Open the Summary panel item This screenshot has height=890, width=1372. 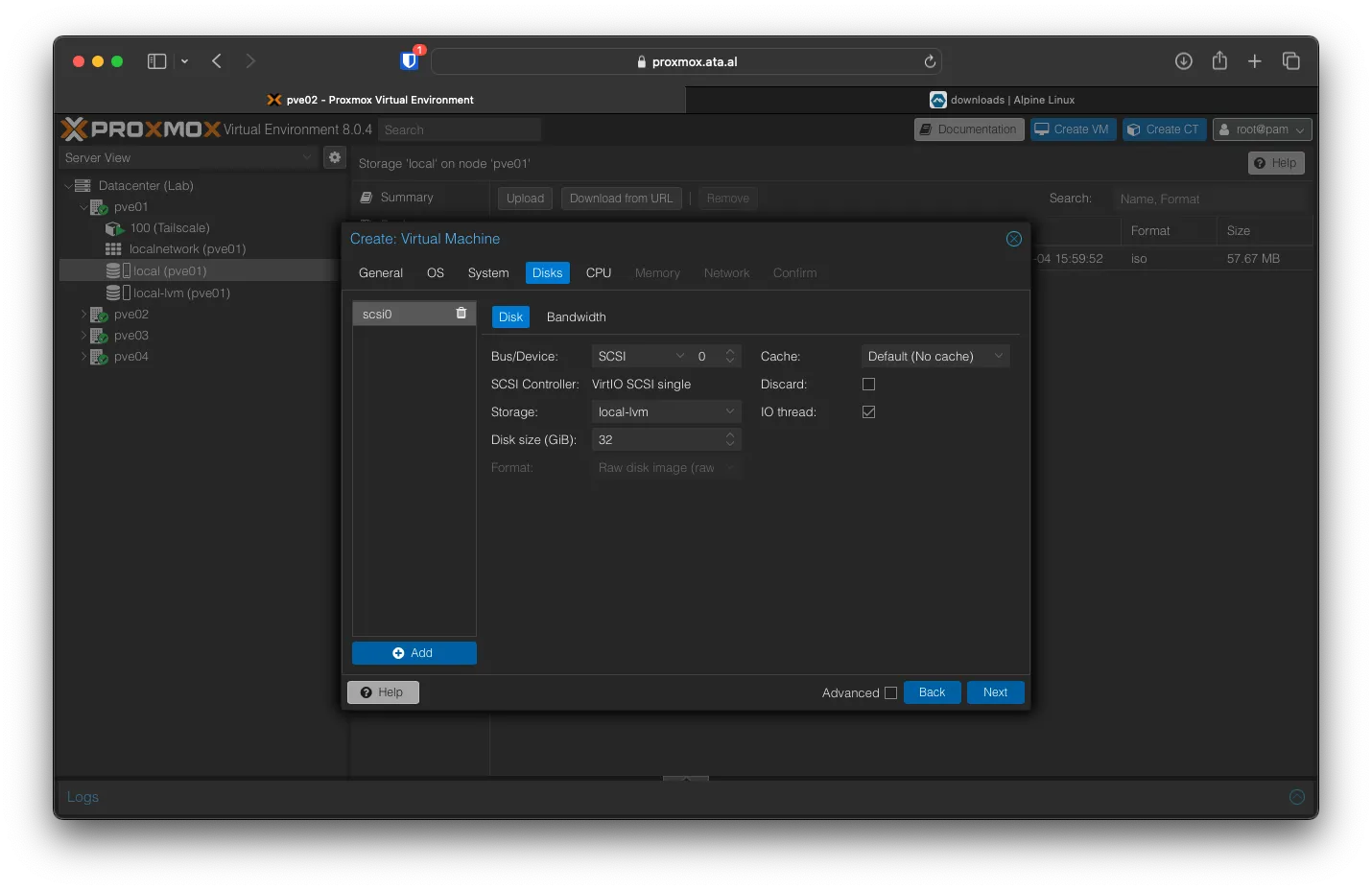pyautogui.click(x=407, y=198)
